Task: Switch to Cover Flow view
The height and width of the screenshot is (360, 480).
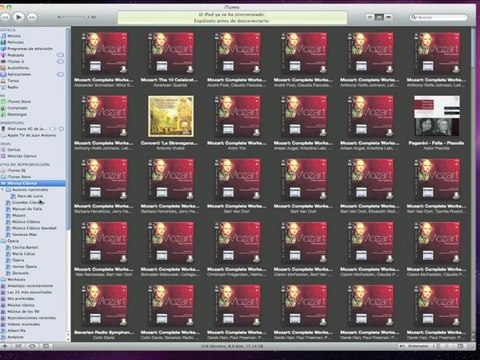Action: tap(388, 17)
